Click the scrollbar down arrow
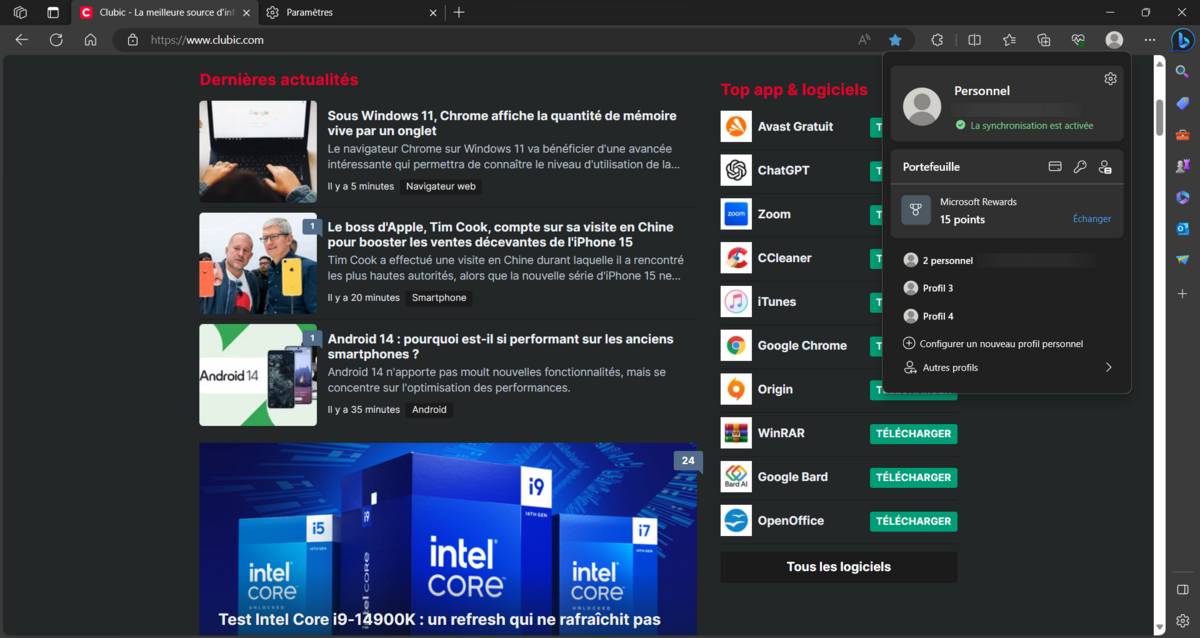1200x638 pixels. pyautogui.click(x=1159, y=627)
